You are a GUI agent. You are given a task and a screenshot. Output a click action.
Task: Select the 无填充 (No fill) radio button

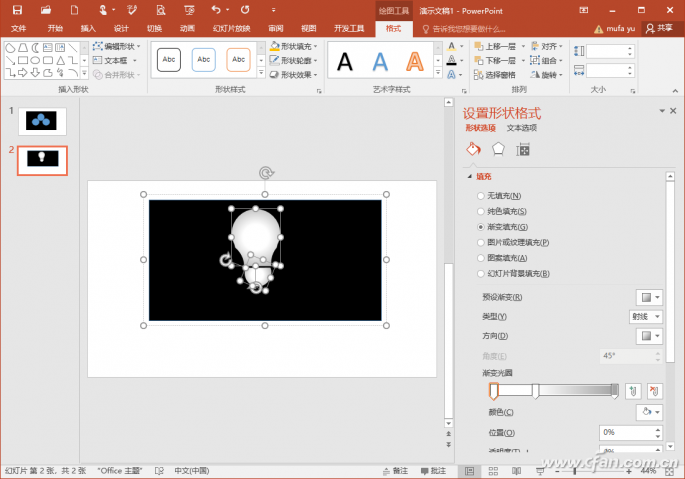(x=481, y=196)
